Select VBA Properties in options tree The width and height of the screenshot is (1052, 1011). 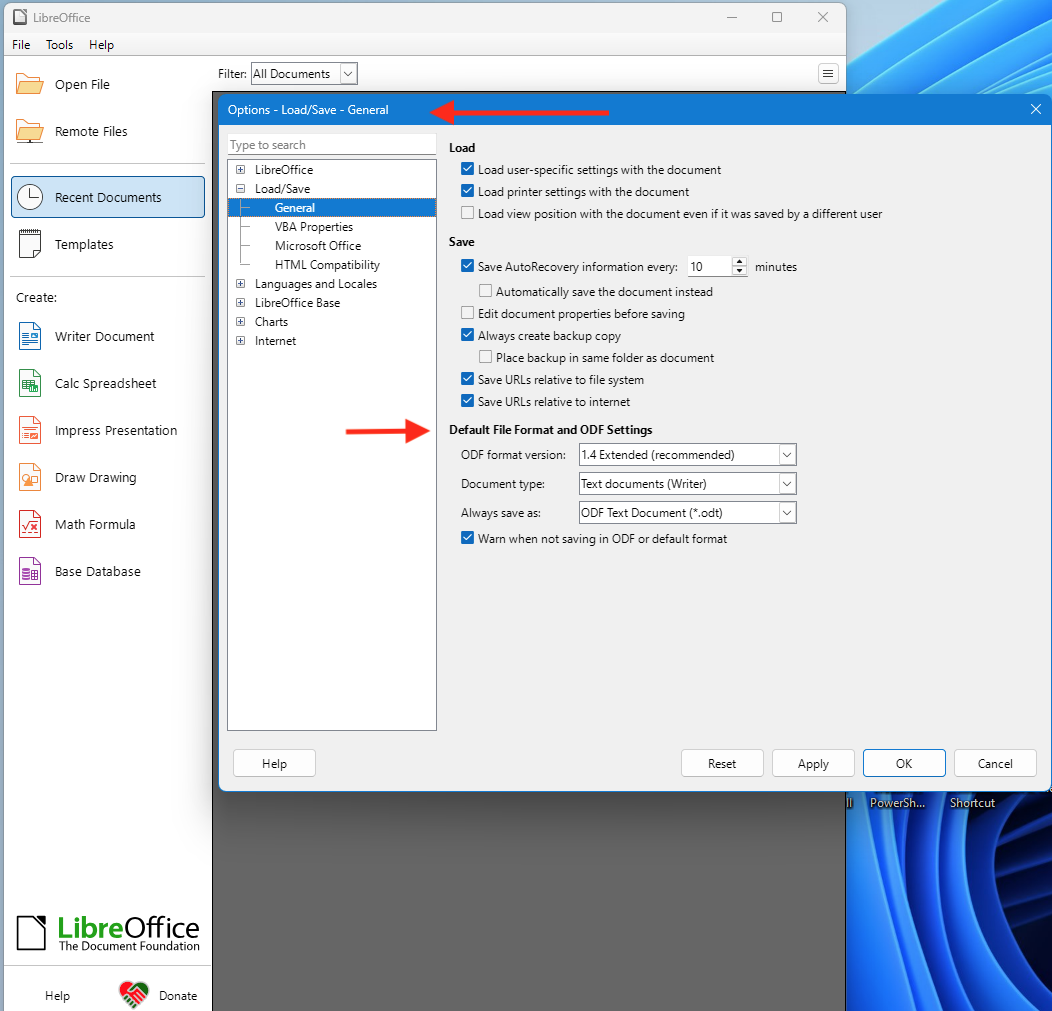tap(313, 227)
